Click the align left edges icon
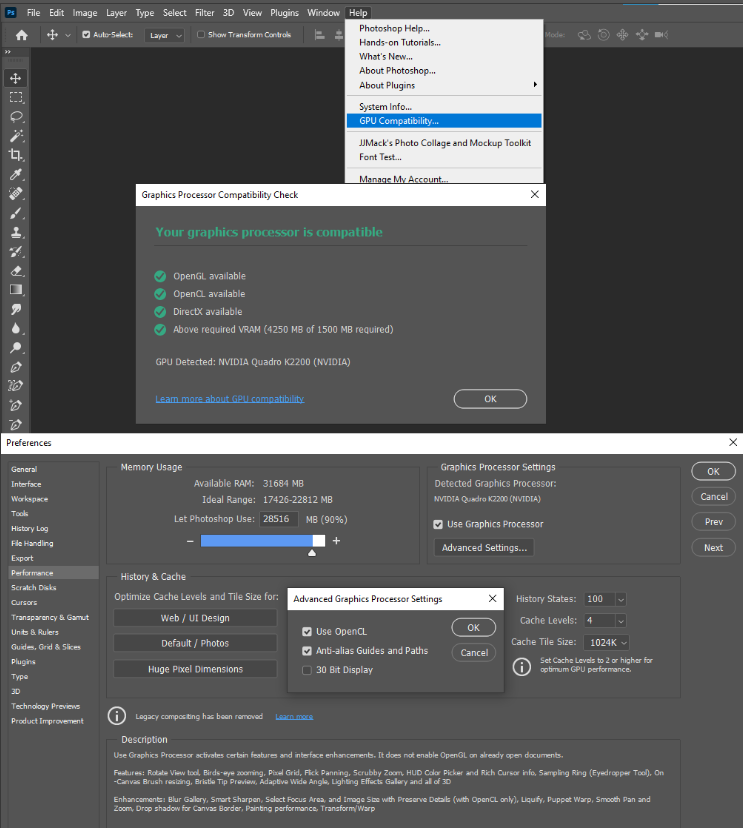 pos(319,35)
